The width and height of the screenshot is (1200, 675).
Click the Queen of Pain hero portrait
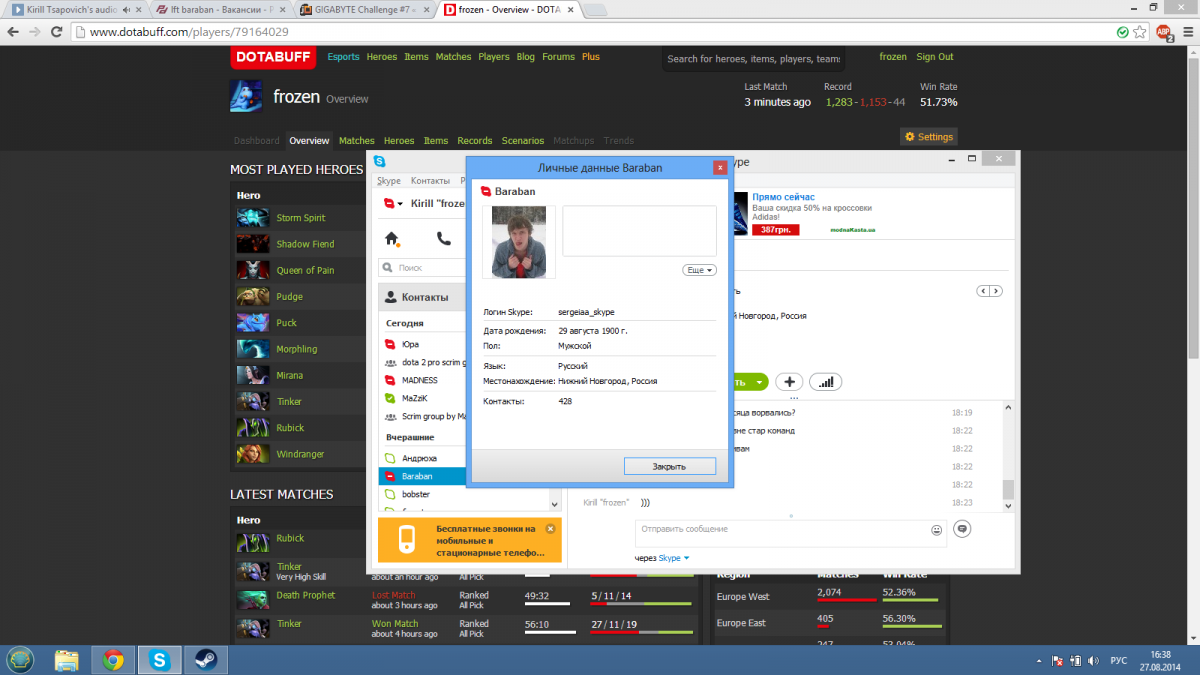click(253, 270)
